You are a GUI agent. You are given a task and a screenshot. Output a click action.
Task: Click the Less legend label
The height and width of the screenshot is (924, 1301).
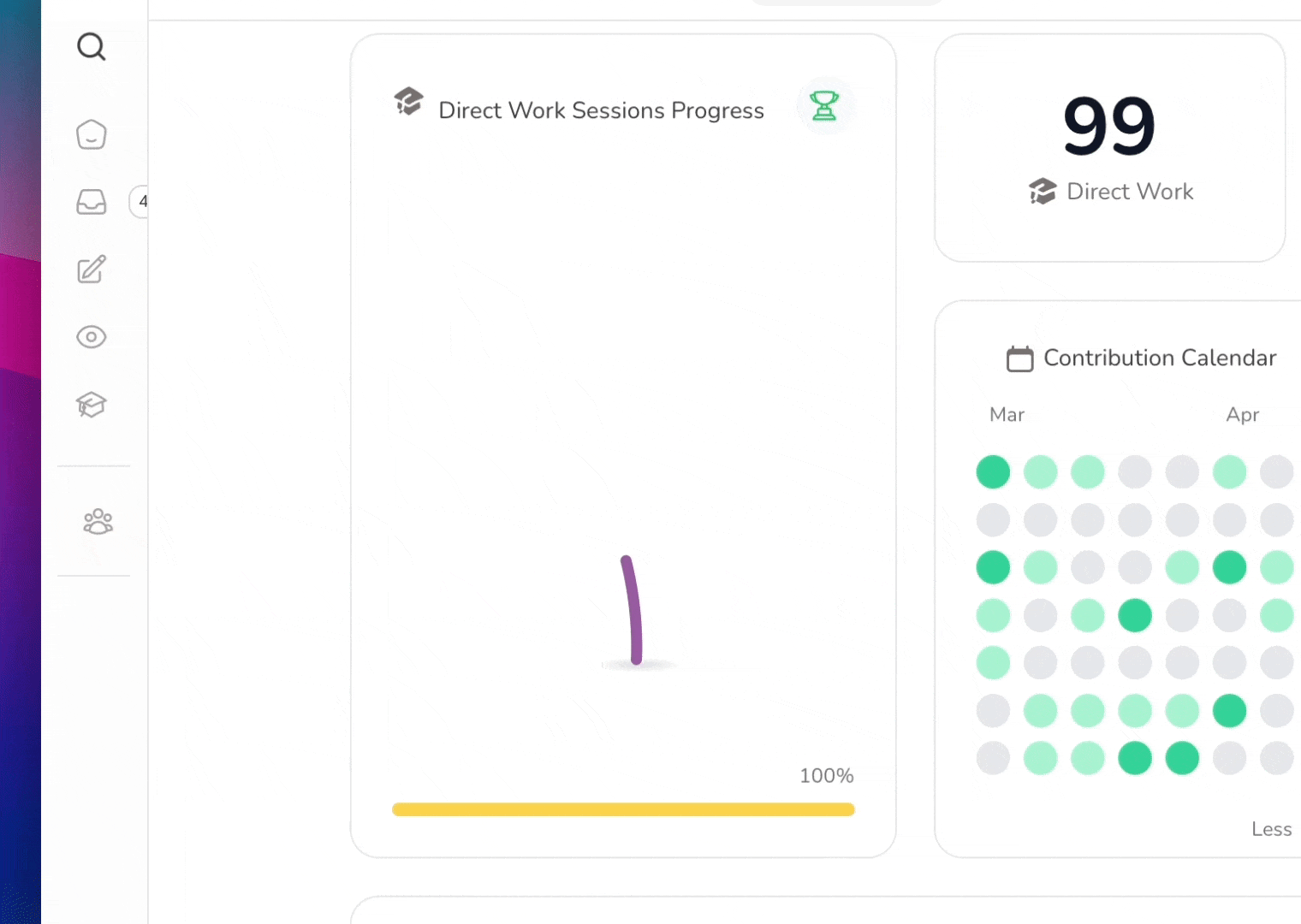pos(1271,829)
